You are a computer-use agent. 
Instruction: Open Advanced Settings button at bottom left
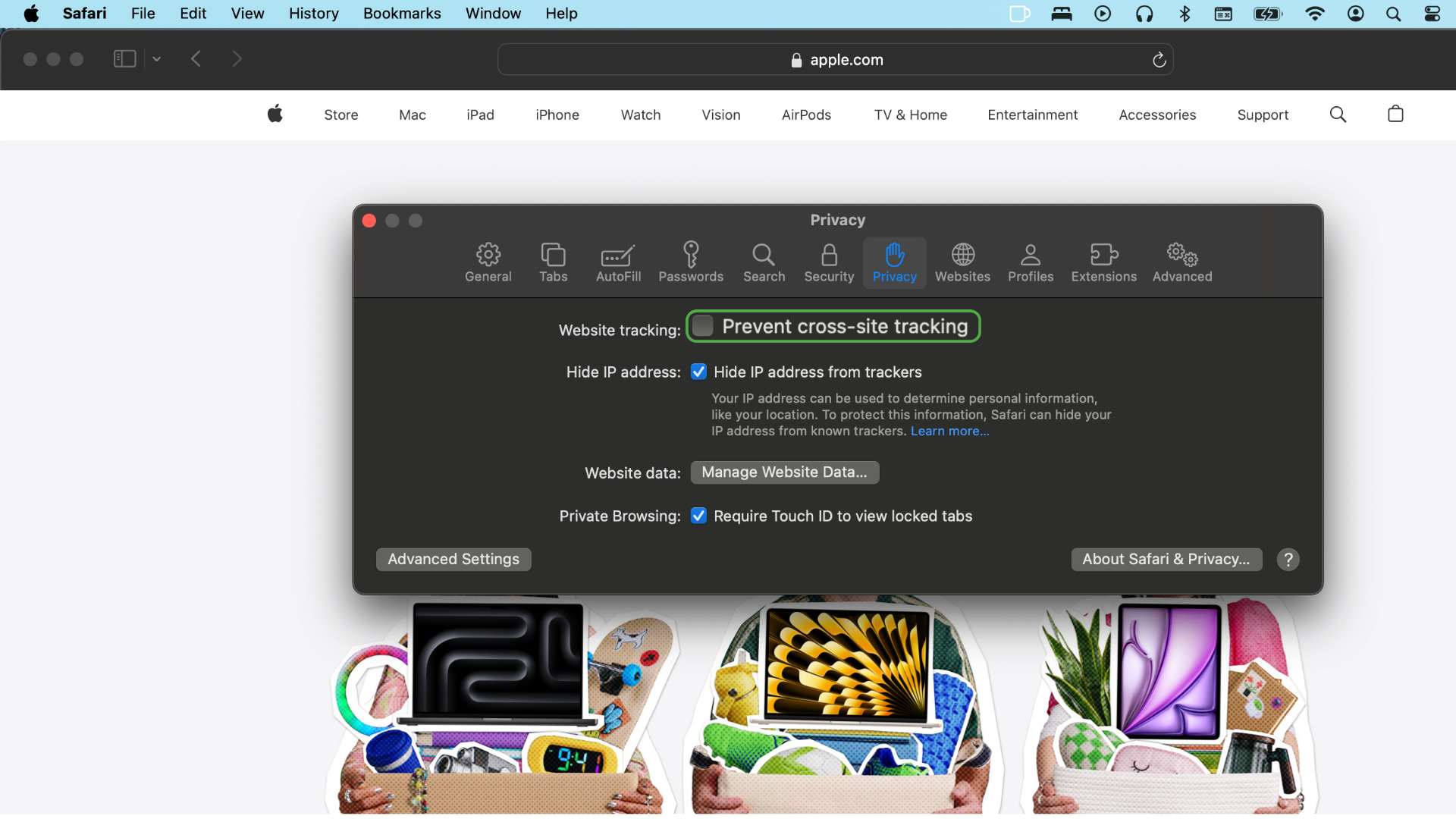click(x=453, y=560)
